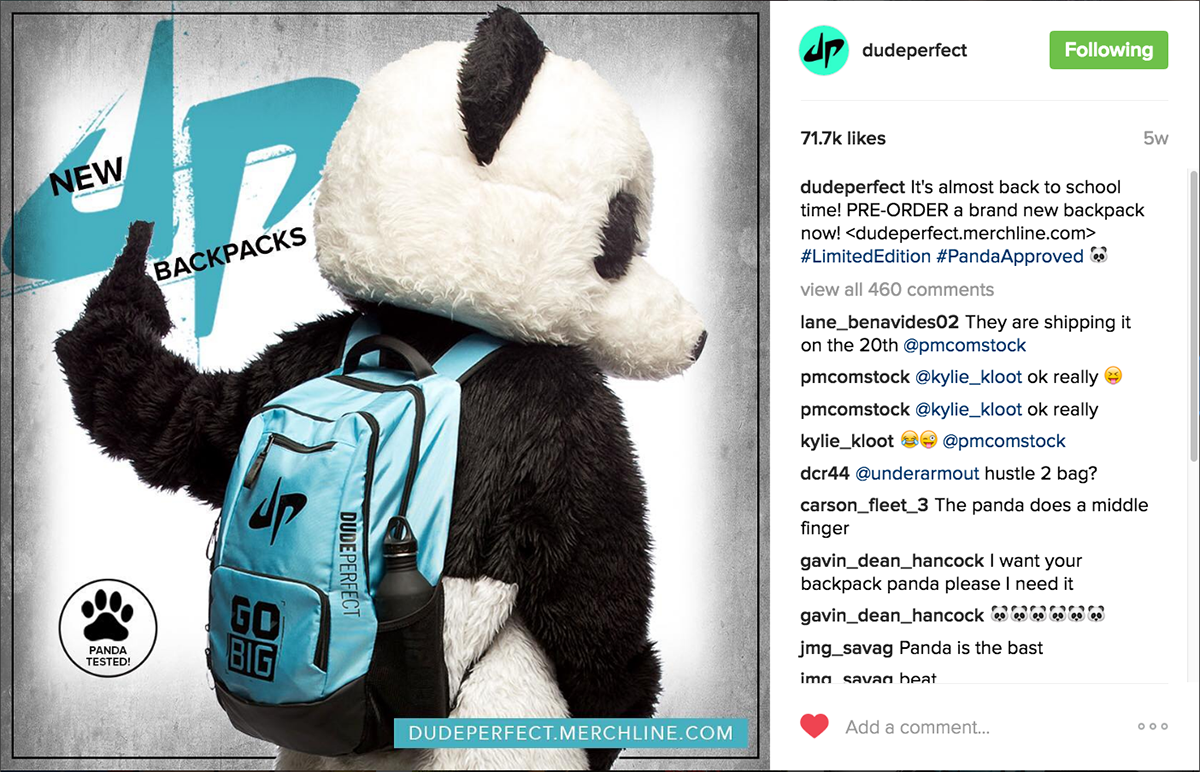
Task: Like the post with the heart icon
Action: (x=815, y=727)
